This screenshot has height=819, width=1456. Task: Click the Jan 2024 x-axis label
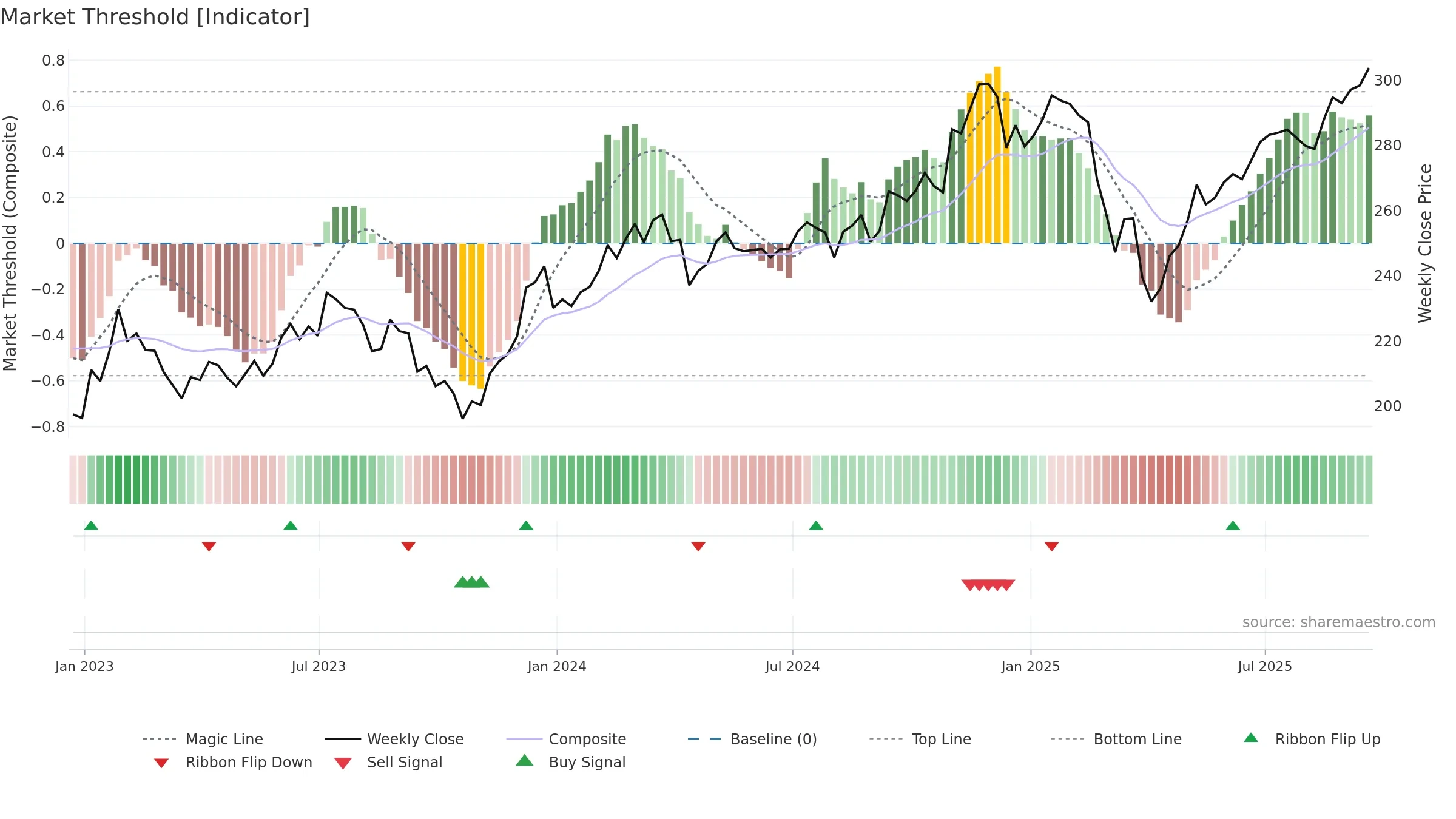pyautogui.click(x=557, y=667)
